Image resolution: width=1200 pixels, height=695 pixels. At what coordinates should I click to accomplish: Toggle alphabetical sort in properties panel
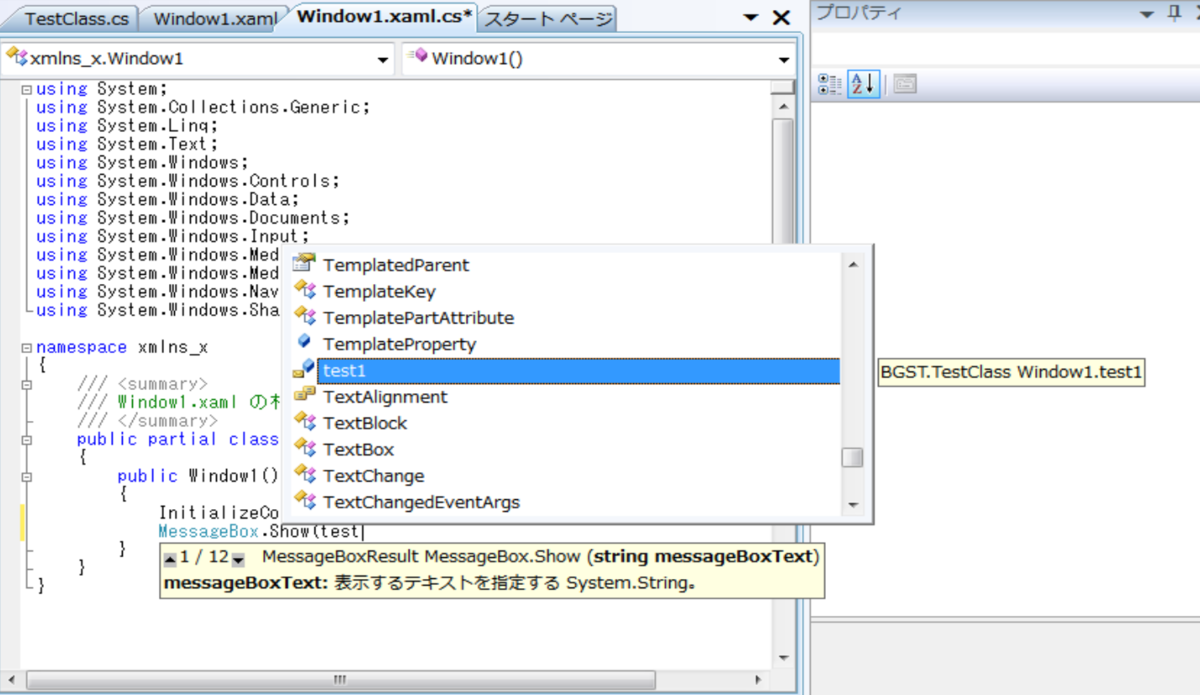coord(862,84)
